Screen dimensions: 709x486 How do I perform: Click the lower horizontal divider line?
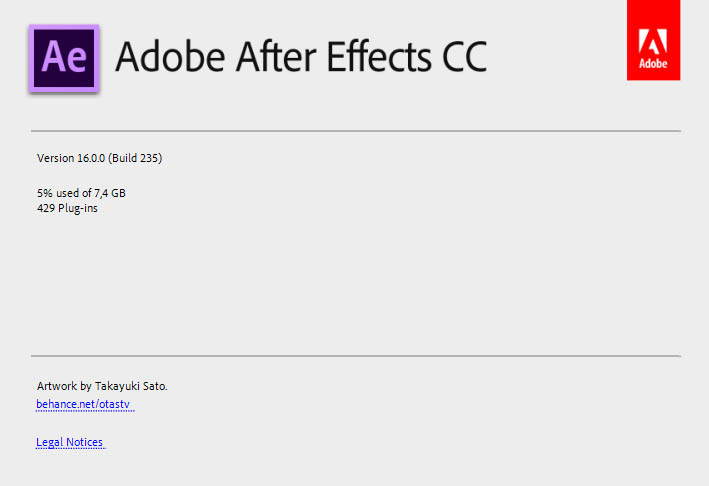tap(355, 356)
